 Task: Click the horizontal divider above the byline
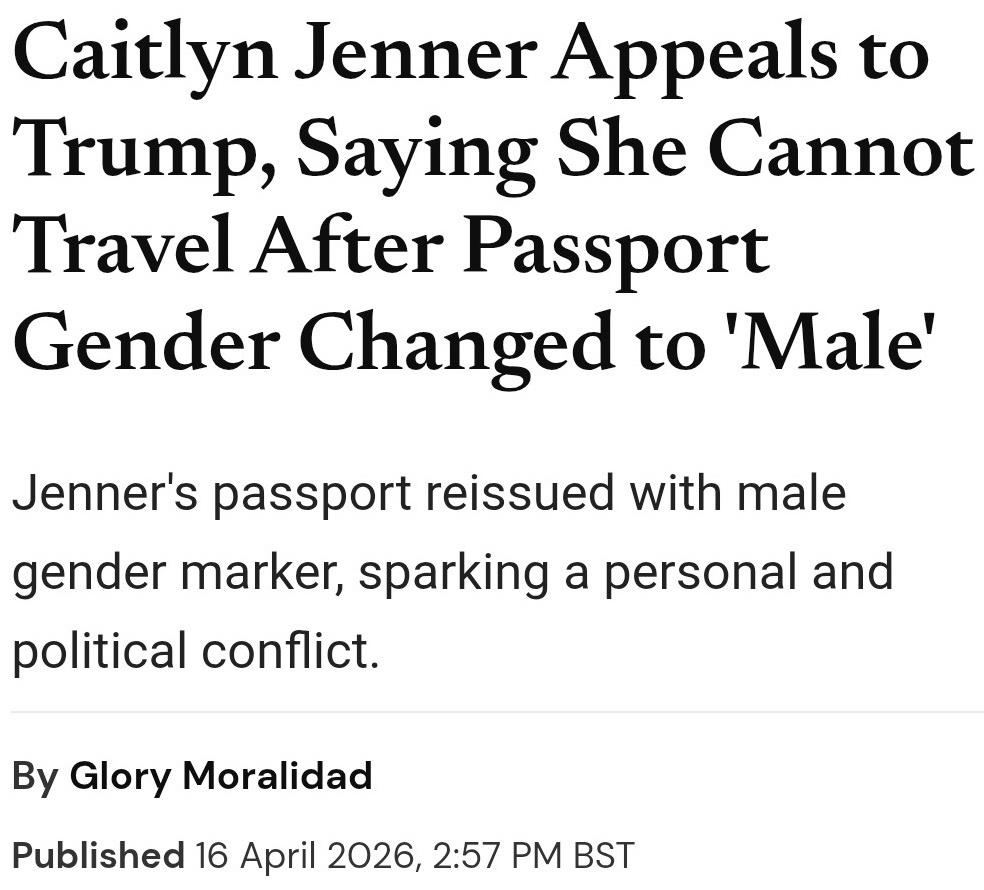tap(492, 712)
